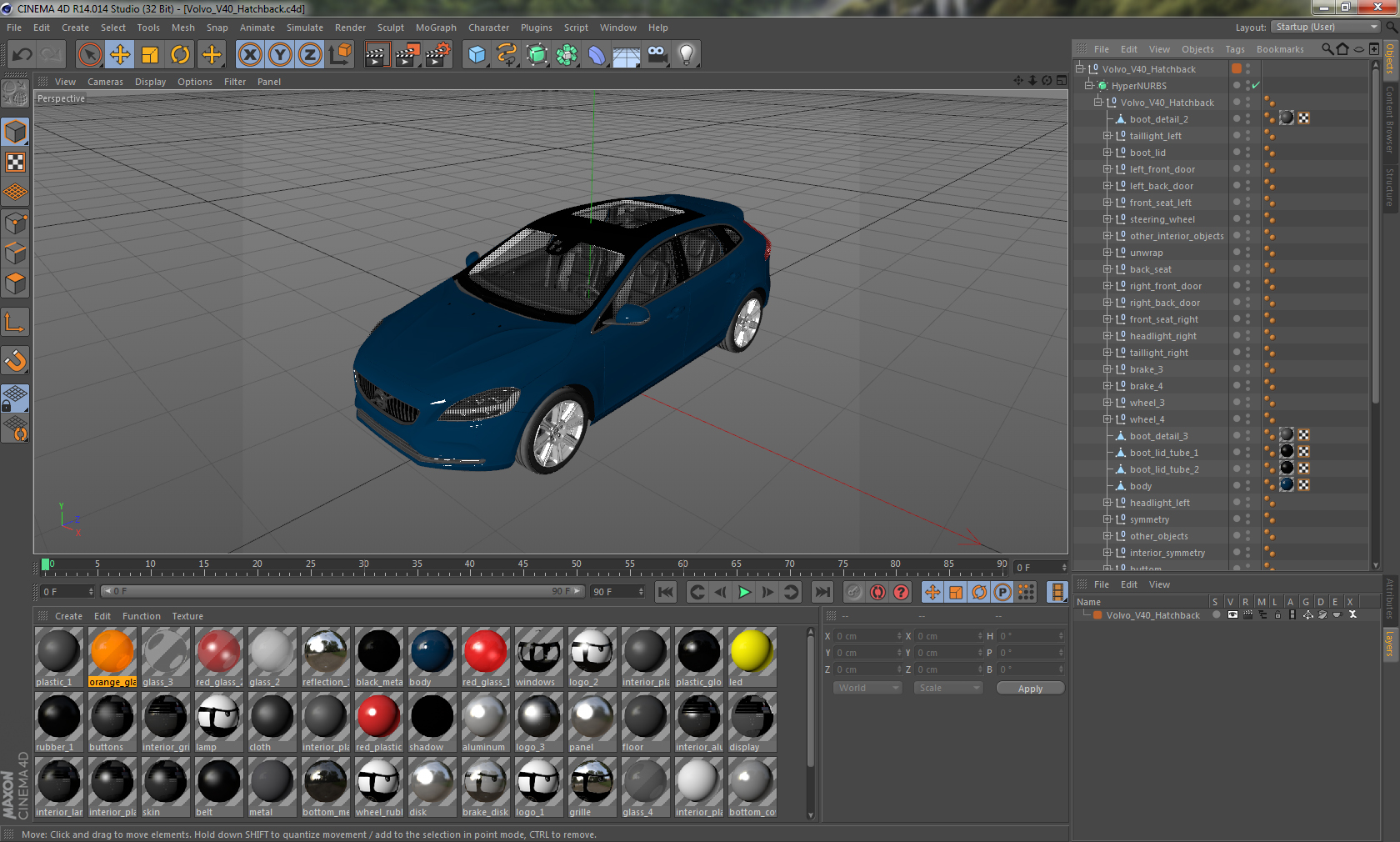Click the coordinate system icon
This screenshot has width=1400, height=842.
[340, 55]
